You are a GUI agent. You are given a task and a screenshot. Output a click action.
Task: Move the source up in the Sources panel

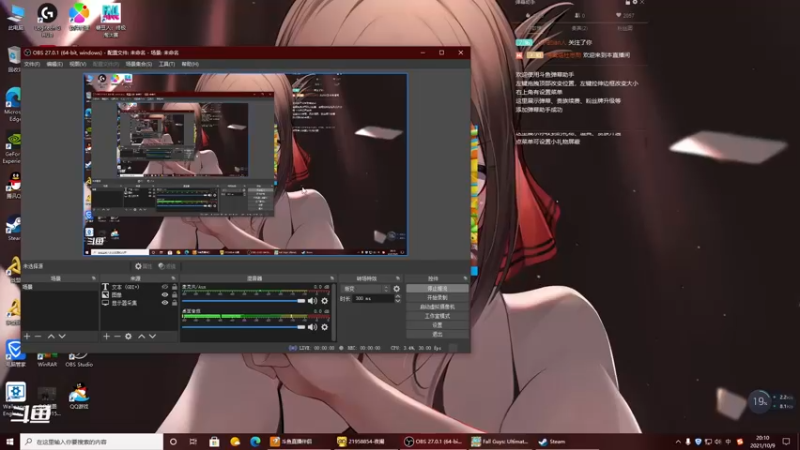click(x=141, y=336)
